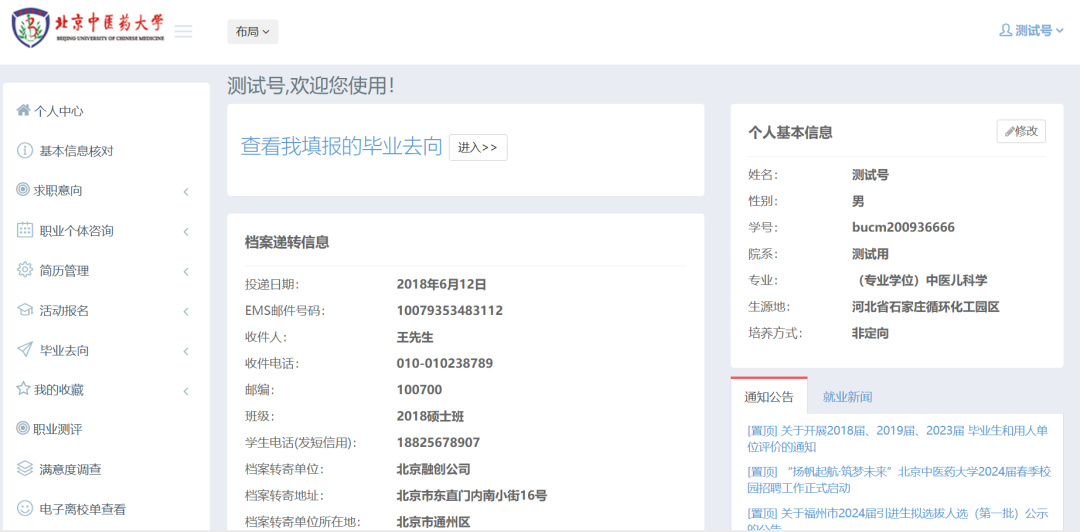Click the 进入>> button

coord(477,148)
